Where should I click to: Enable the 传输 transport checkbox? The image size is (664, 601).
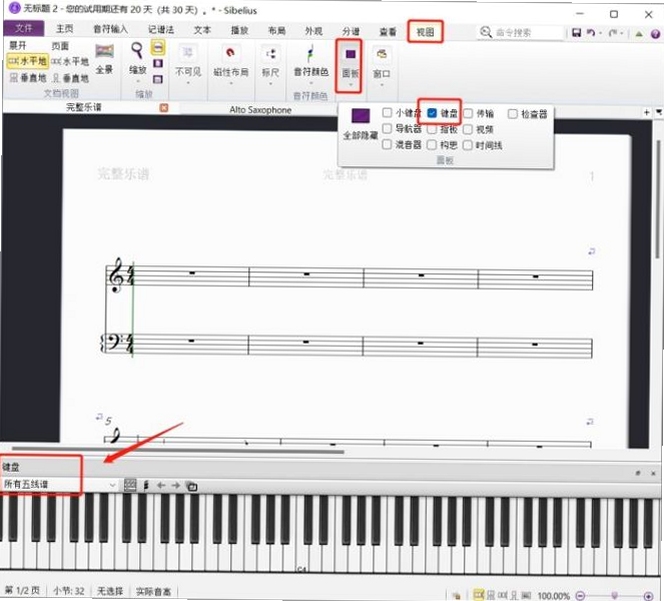[468, 114]
